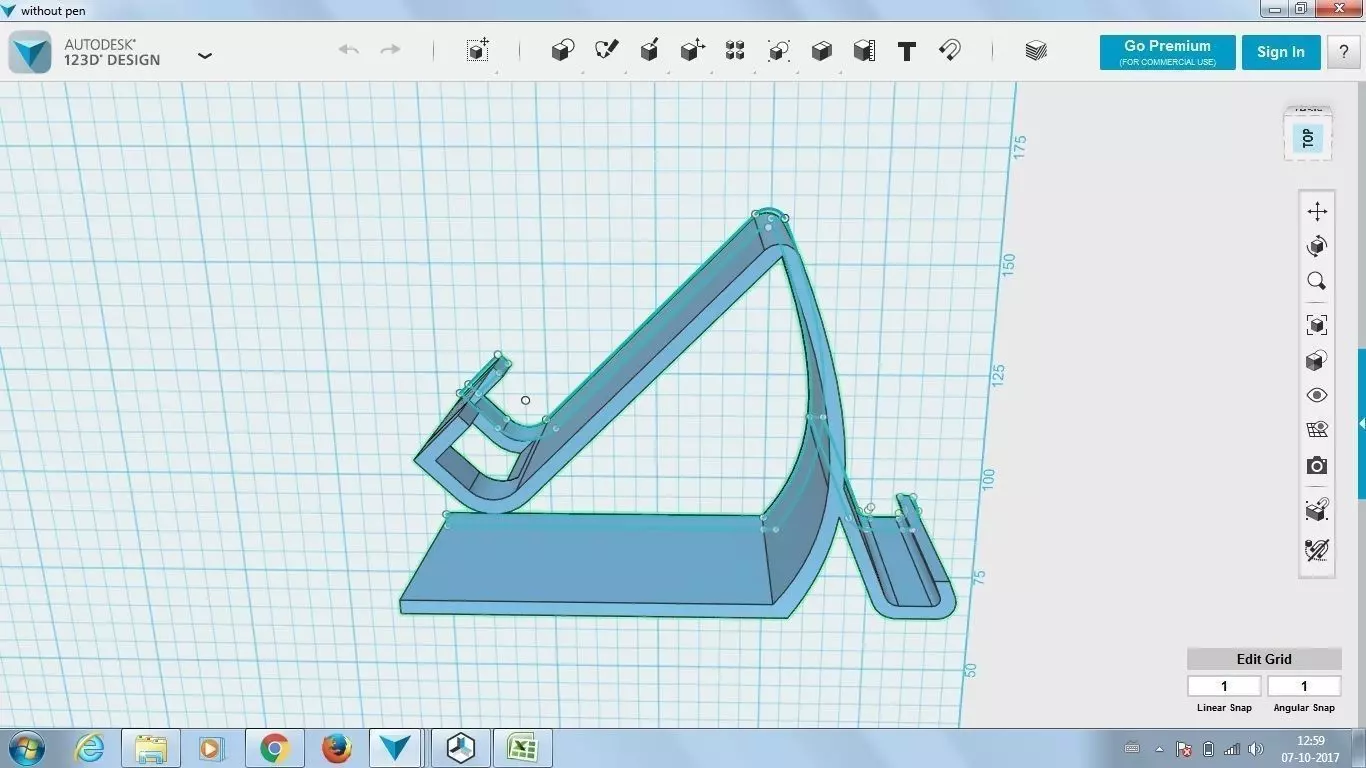Screen dimensions: 1366x768
Task: Select the Zoom magnifier tool
Action: point(1317,281)
